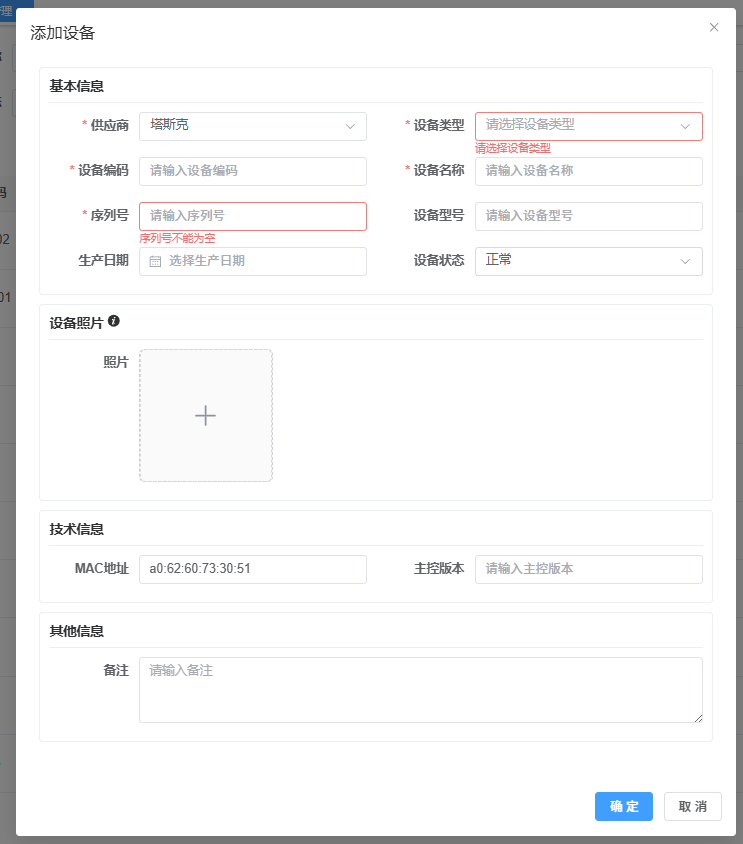Click the 备注 textarea

pos(420,689)
